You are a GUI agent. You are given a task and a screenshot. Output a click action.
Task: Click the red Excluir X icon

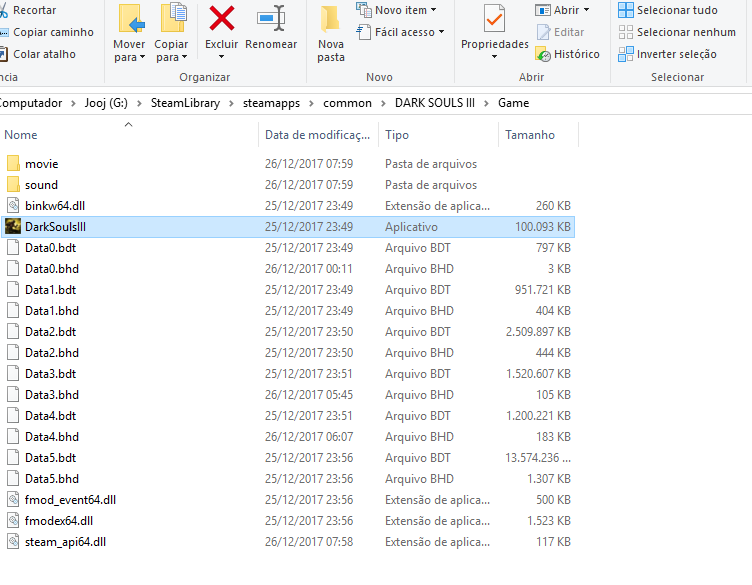pos(222,19)
